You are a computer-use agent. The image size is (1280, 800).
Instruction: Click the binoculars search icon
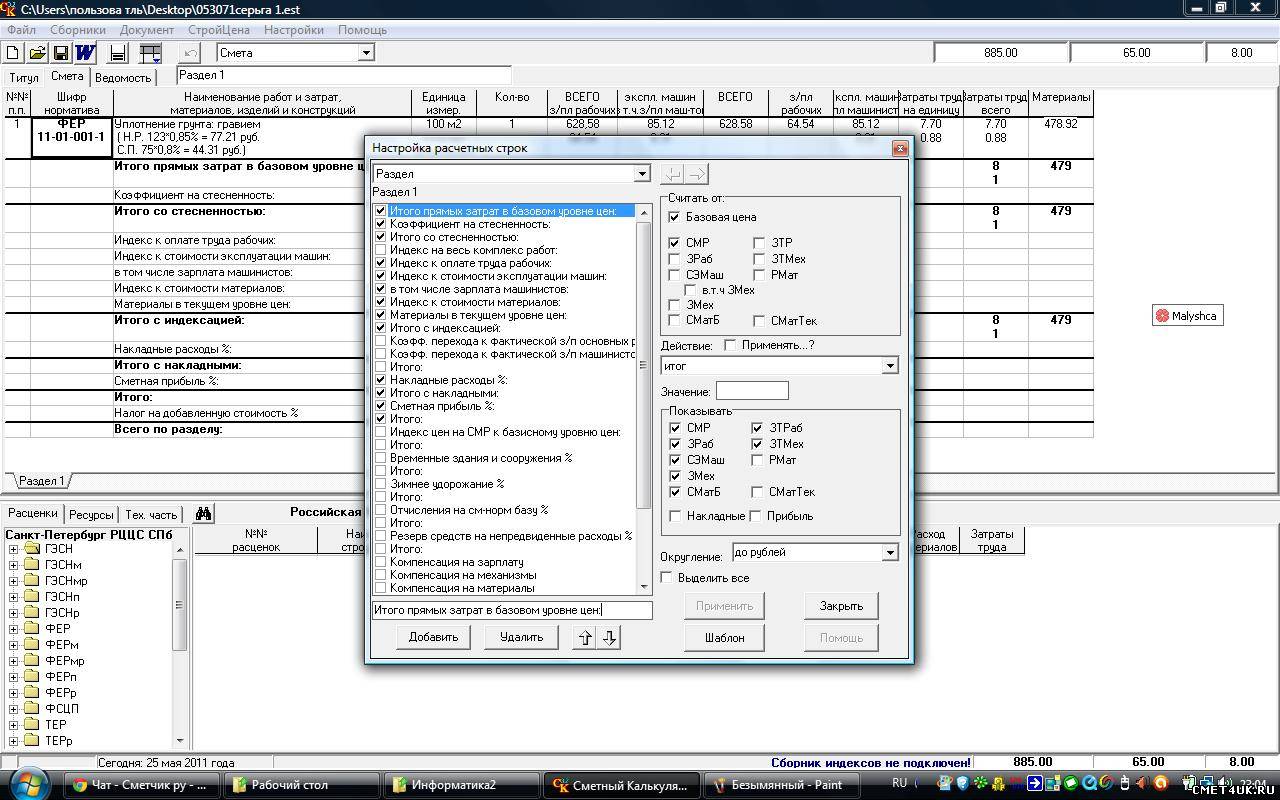[x=203, y=514]
